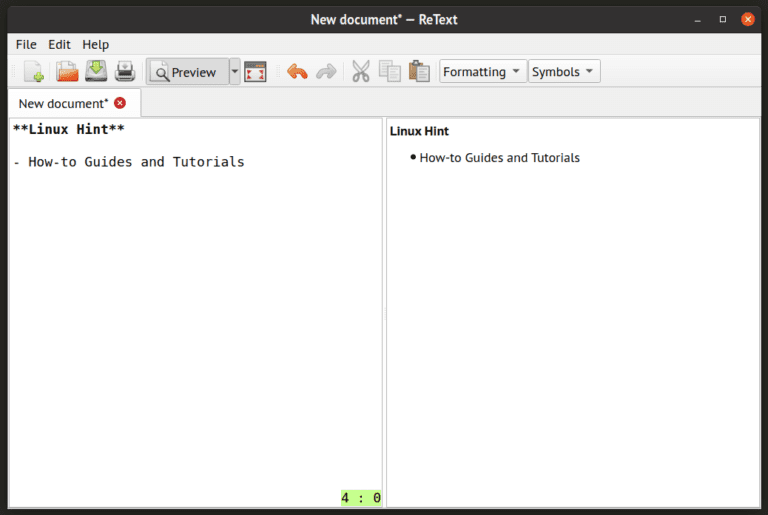This screenshot has width=768, height=515.
Task: Save the document via toolbar icon
Action: (96, 72)
